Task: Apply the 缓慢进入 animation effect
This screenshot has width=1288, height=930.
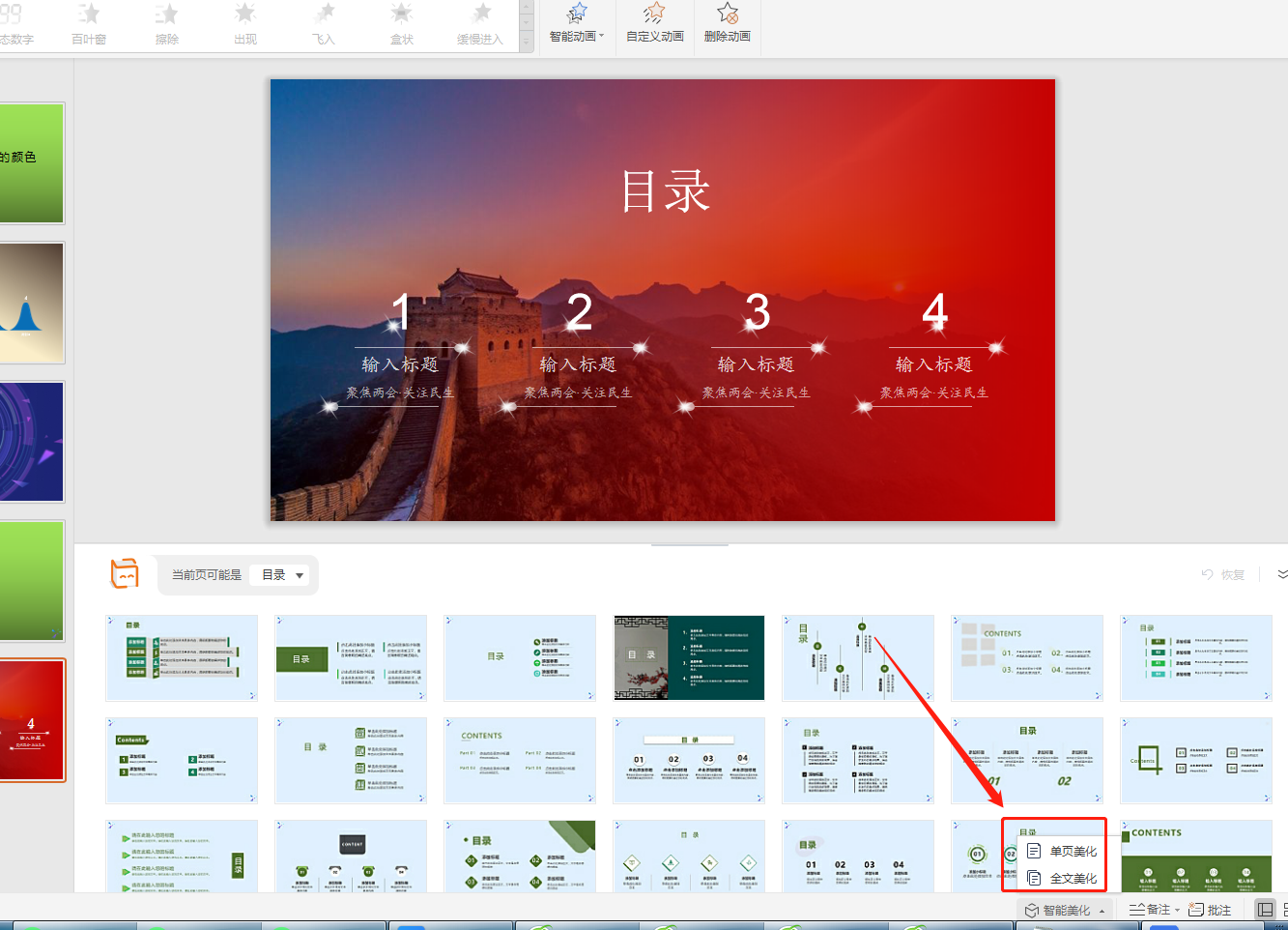Action: [479, 26]
